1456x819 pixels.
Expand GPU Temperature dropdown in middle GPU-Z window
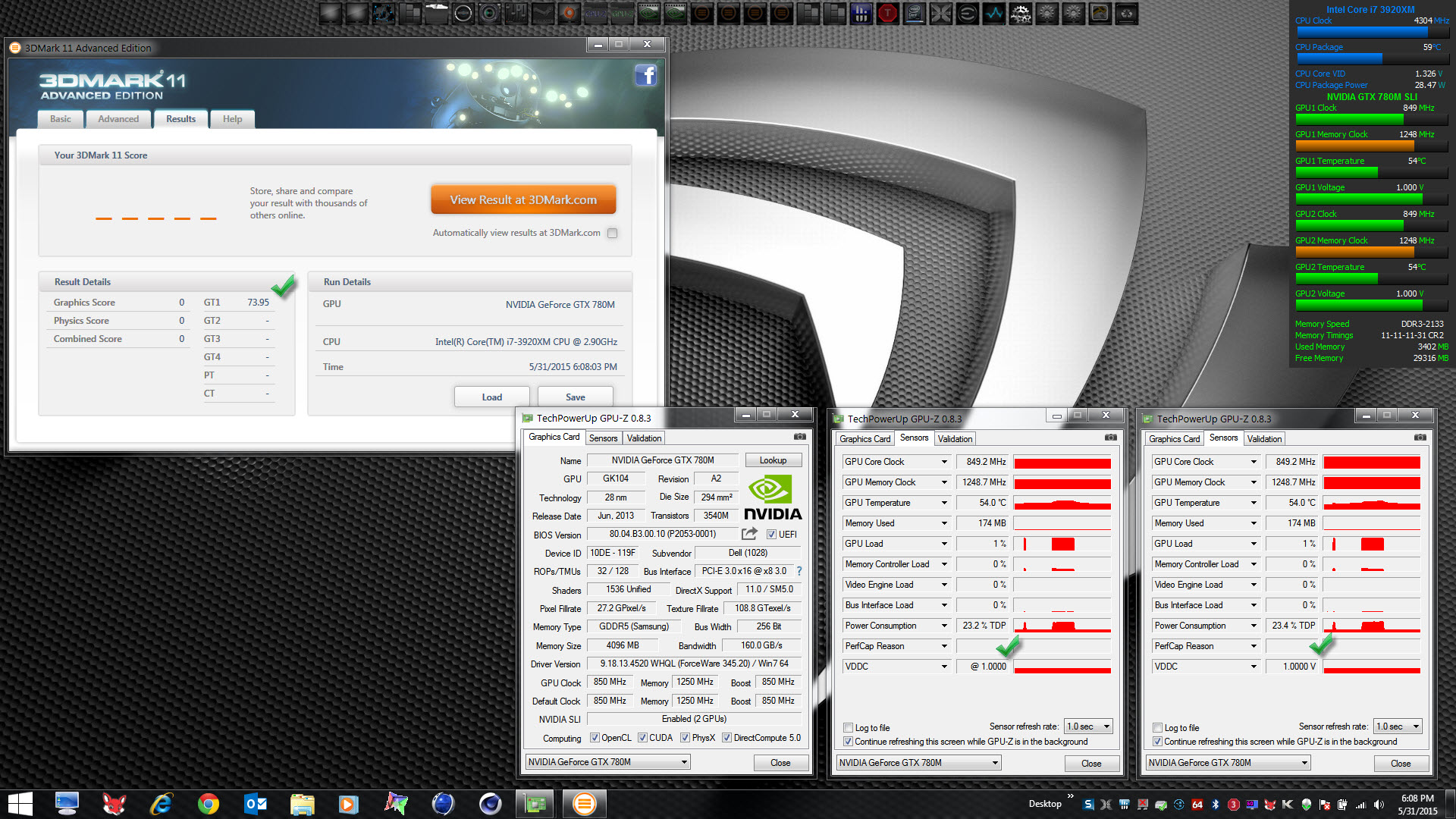[944, 503]
